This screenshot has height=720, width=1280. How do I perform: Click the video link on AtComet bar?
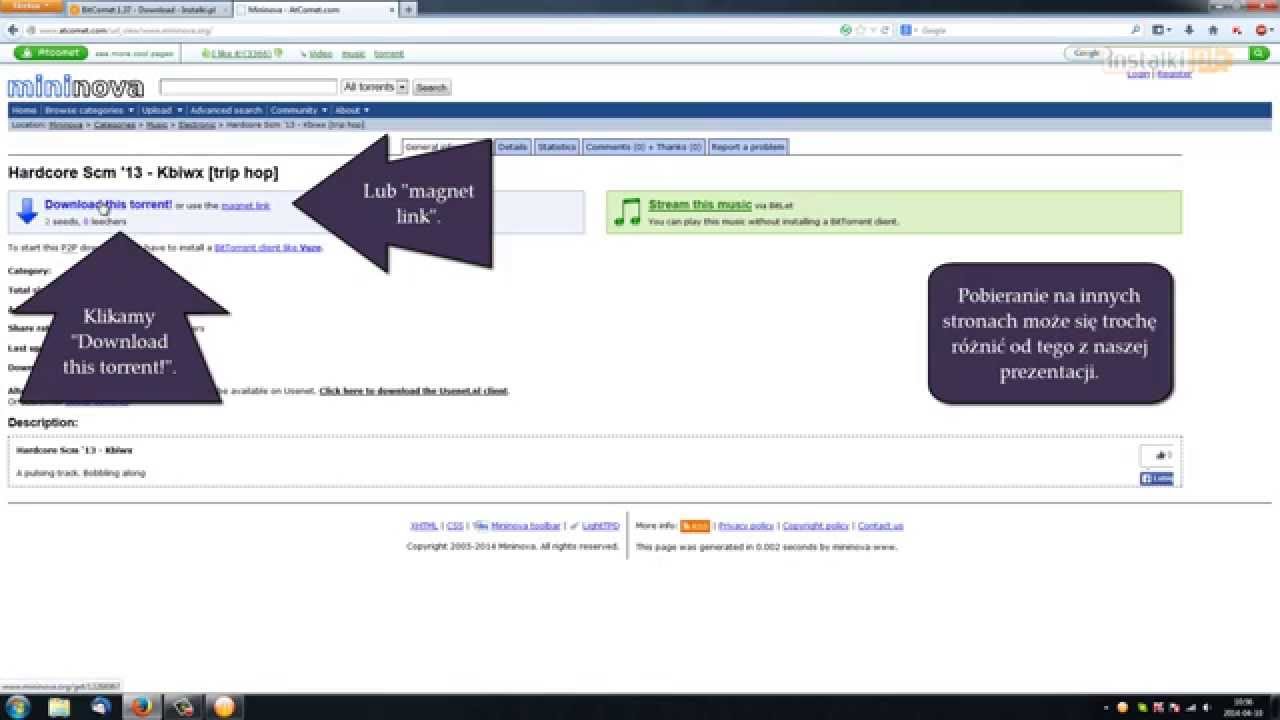point(320,54)
